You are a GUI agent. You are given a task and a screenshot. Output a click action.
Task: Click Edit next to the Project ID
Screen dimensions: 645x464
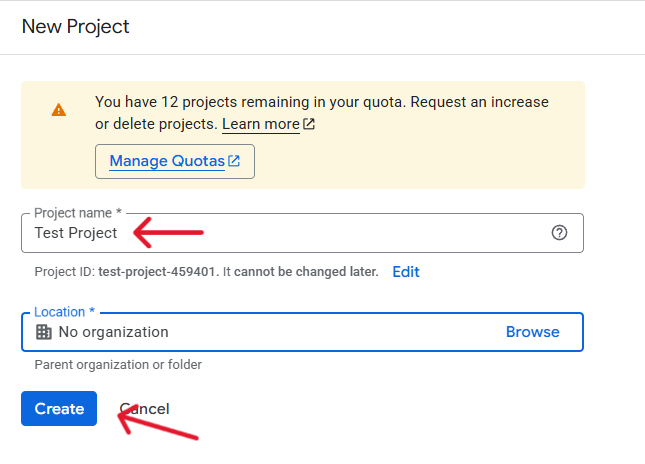[x=405, y=272]
